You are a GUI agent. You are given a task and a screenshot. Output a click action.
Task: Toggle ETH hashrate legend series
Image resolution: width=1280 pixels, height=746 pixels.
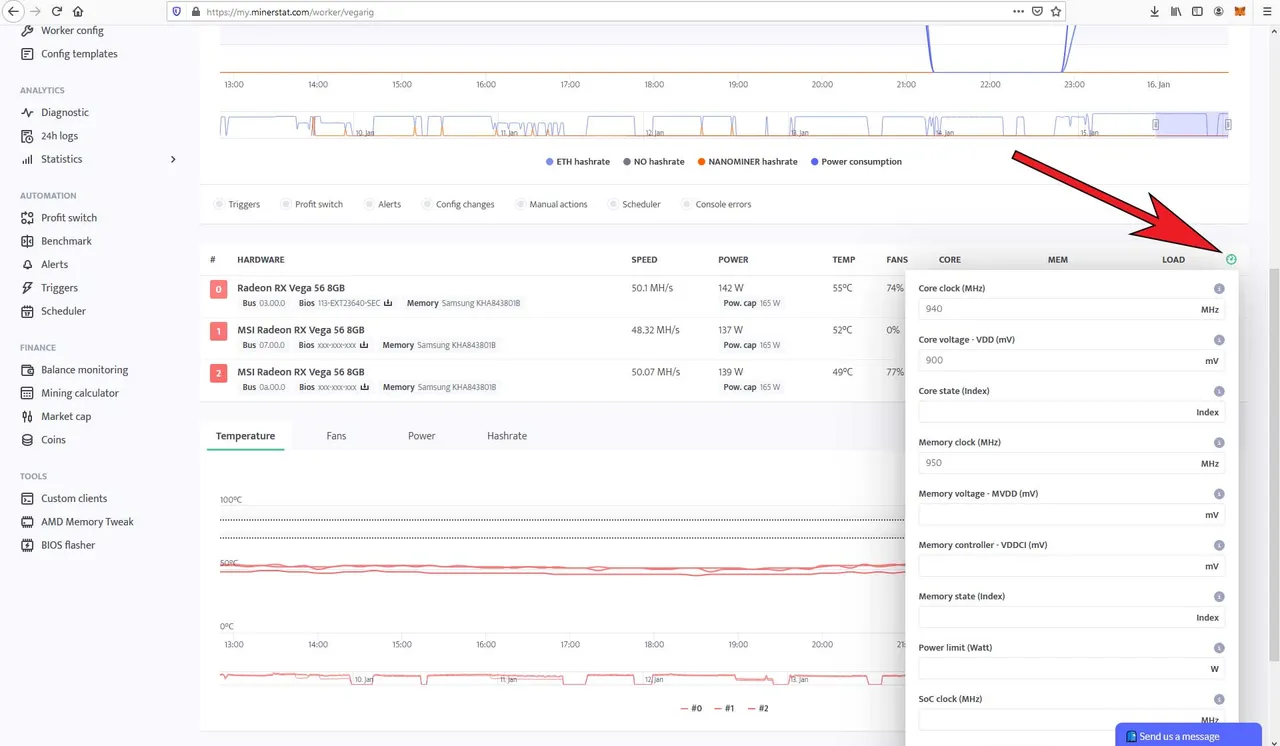pos(578,161)
